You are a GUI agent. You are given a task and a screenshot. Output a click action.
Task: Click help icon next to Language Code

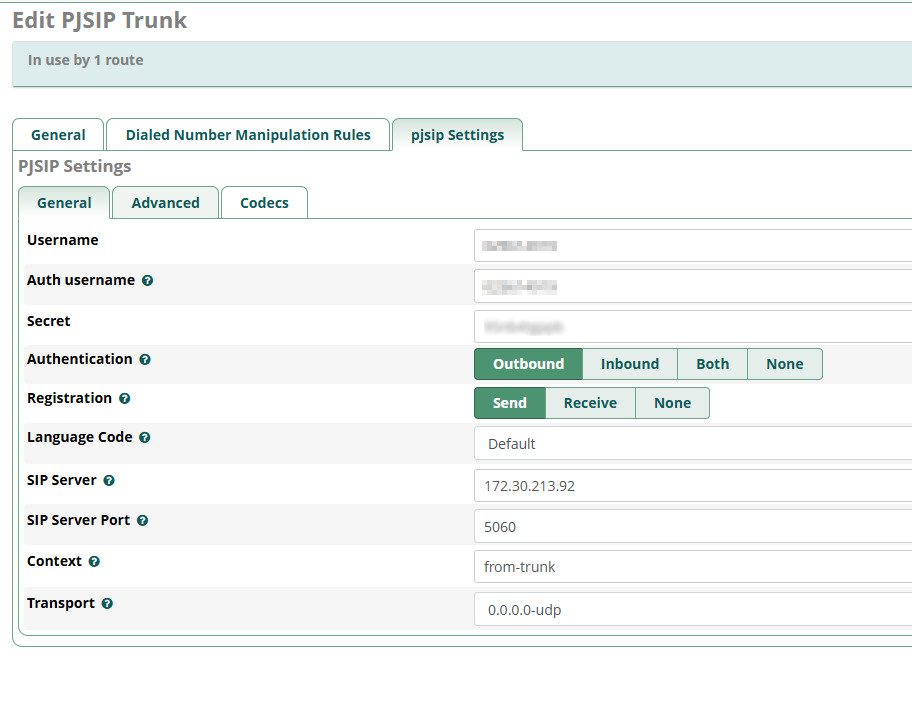[x=145, y=438]
